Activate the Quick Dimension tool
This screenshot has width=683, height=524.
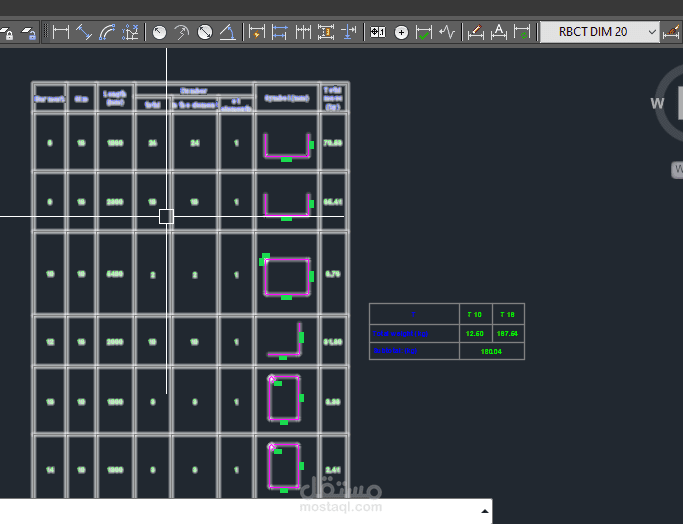[257, 32]
